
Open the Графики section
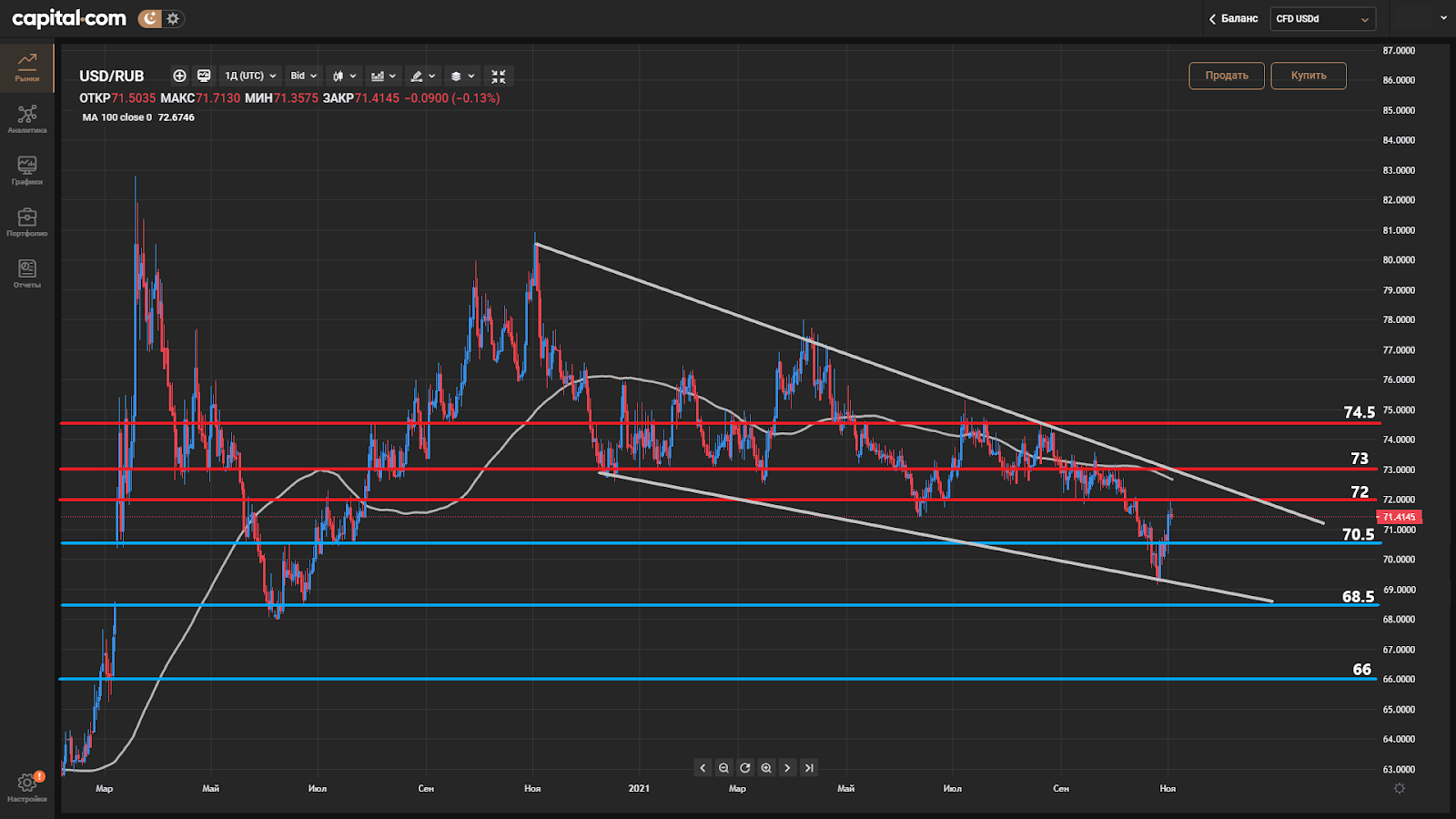click(x=27, y=171)
